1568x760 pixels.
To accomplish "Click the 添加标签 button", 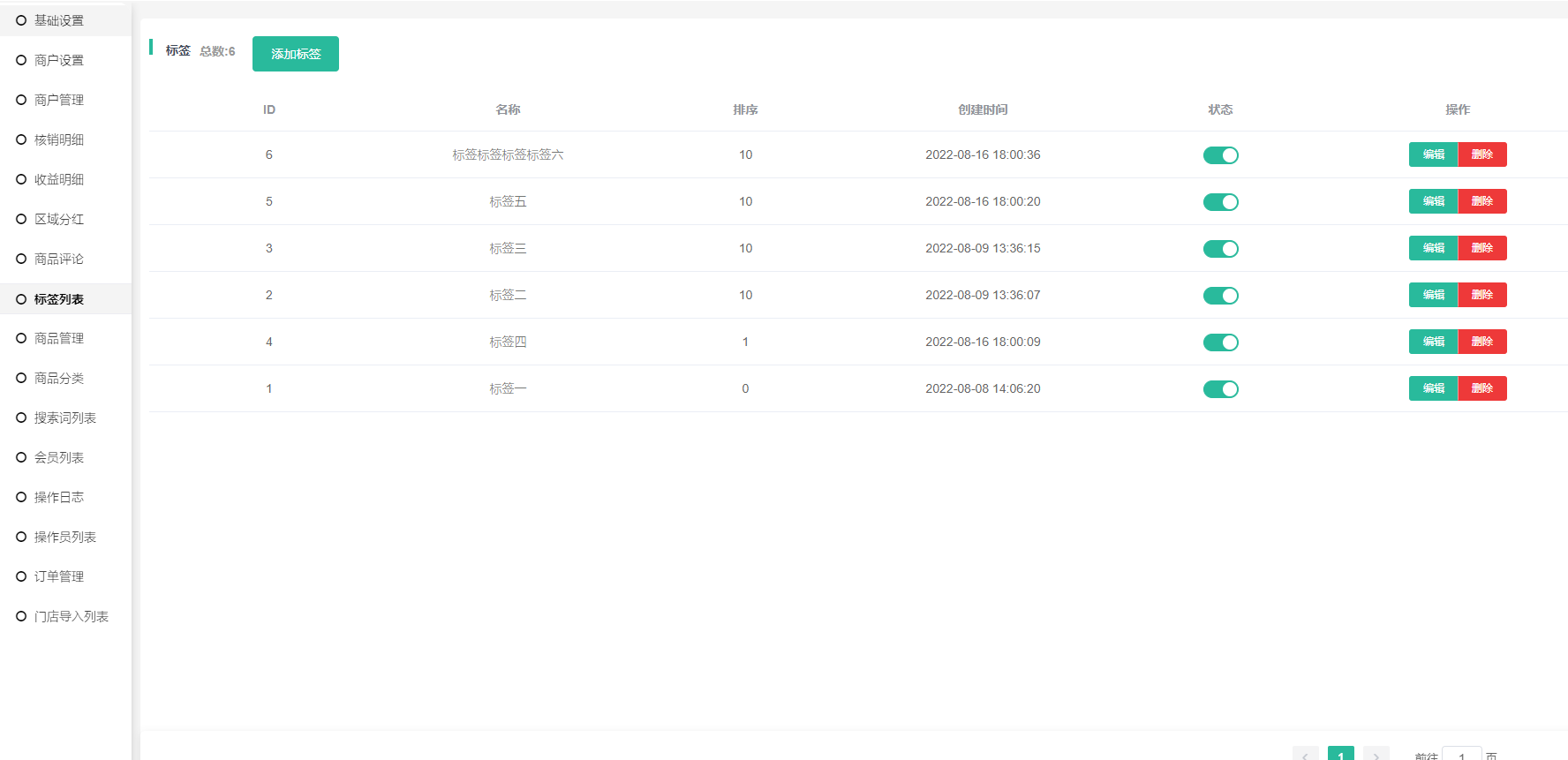I will (296, 54).
